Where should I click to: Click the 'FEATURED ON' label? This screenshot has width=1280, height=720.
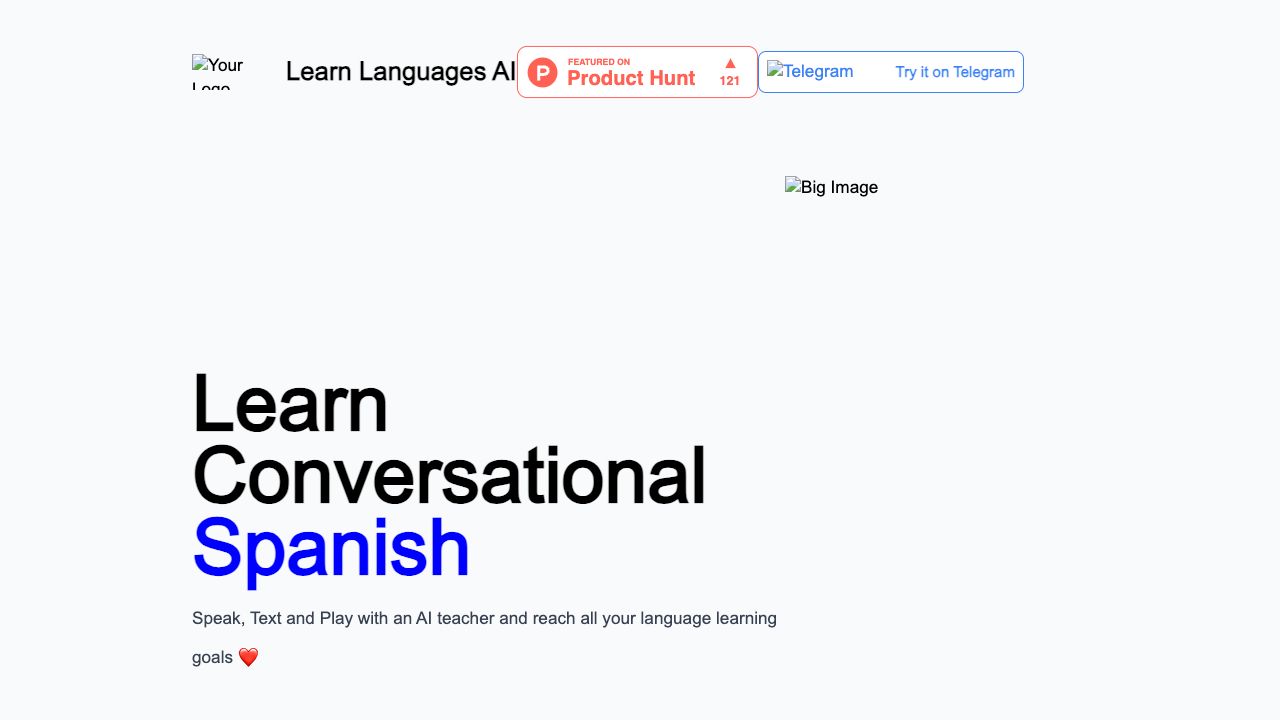(x=598, y=62)
